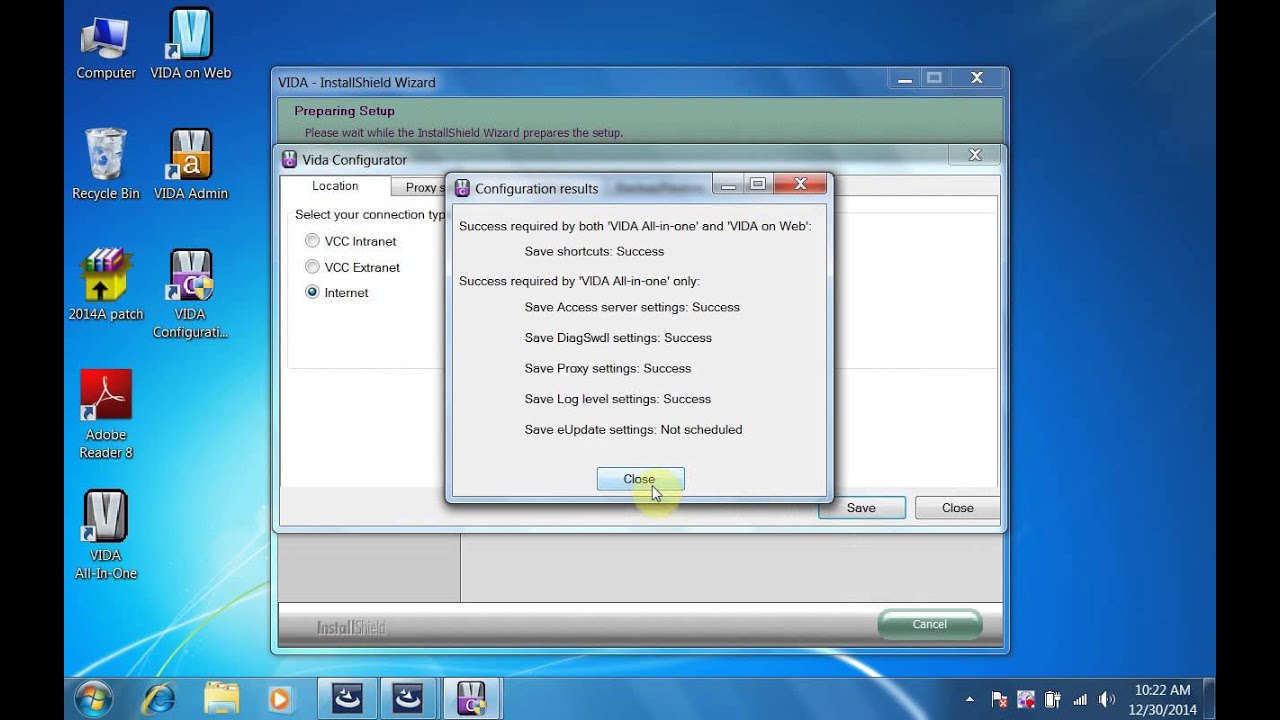This screenshot has width=1280, height=720.
Task: Click the 'Preparing Setup' heading in InstallShield
Action: 344,111
